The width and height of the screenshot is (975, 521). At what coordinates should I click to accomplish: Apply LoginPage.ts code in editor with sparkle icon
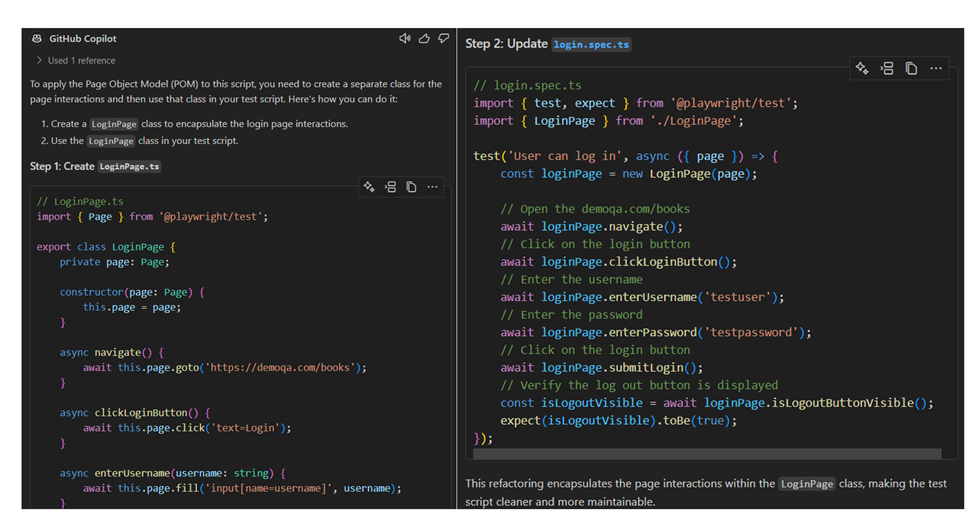coord(369,187)
